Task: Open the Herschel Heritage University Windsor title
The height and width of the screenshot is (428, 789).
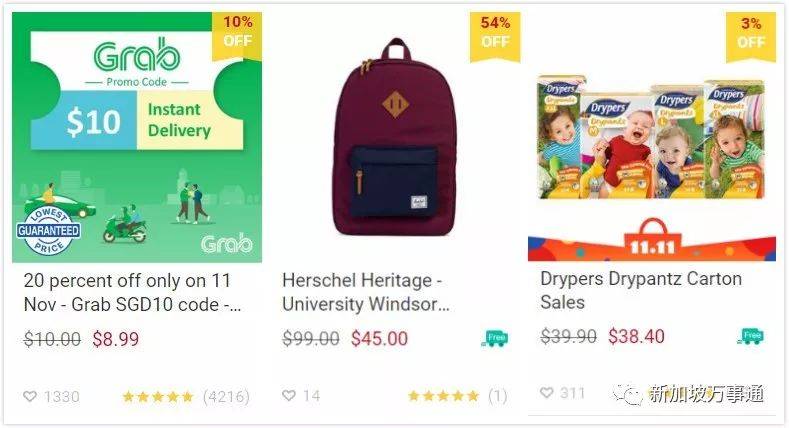Action: 366,292
